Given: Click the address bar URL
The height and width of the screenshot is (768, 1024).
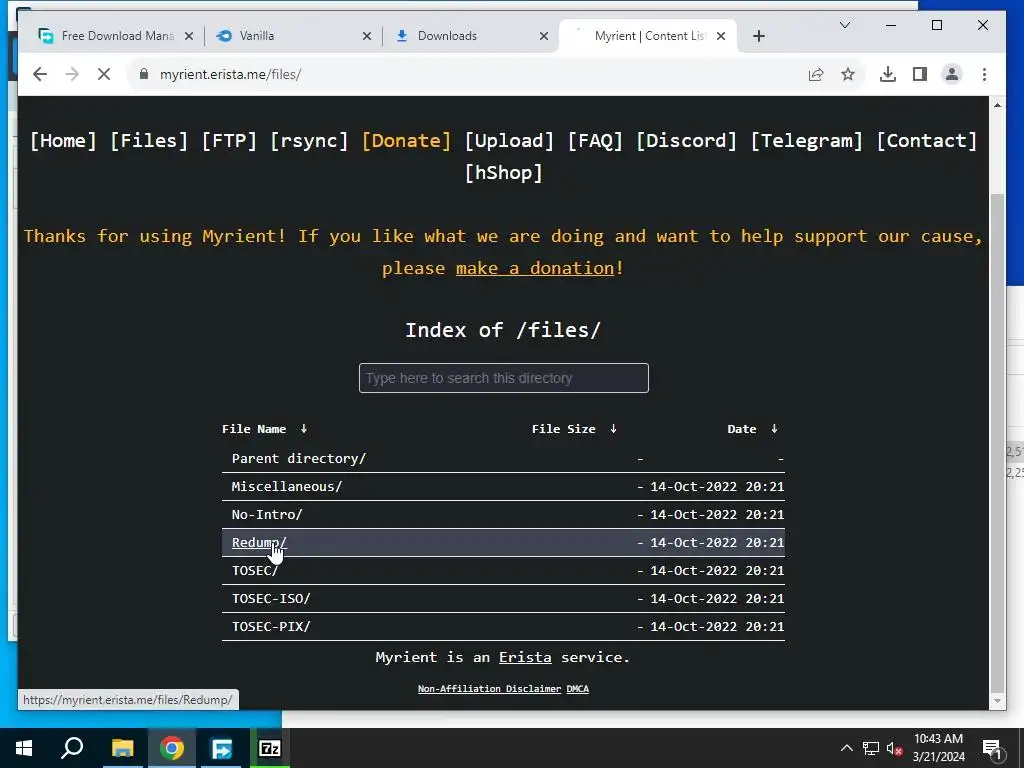Looking at the screenshot, I should pos(231,74).
